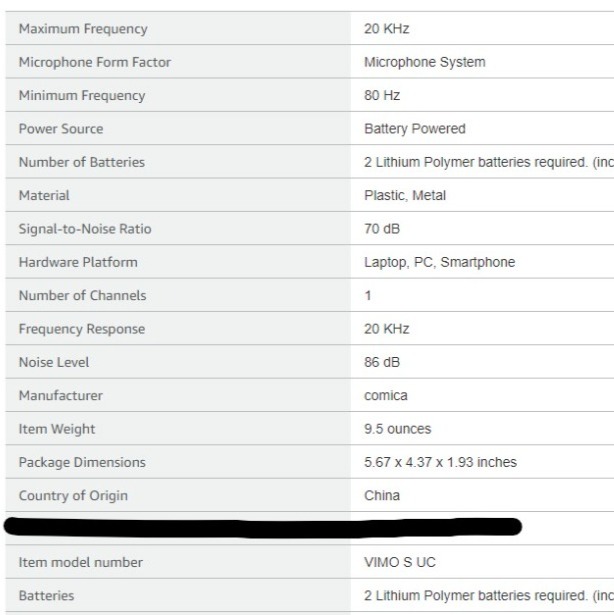Select the 70 dB value
614x615 pixels.
pos(382,229)
